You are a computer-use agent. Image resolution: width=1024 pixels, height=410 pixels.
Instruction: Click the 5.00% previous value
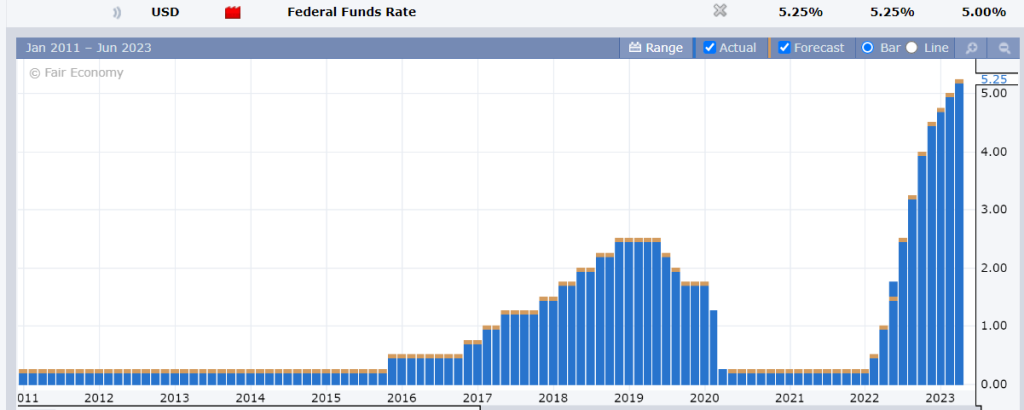(x=983, y=12)
